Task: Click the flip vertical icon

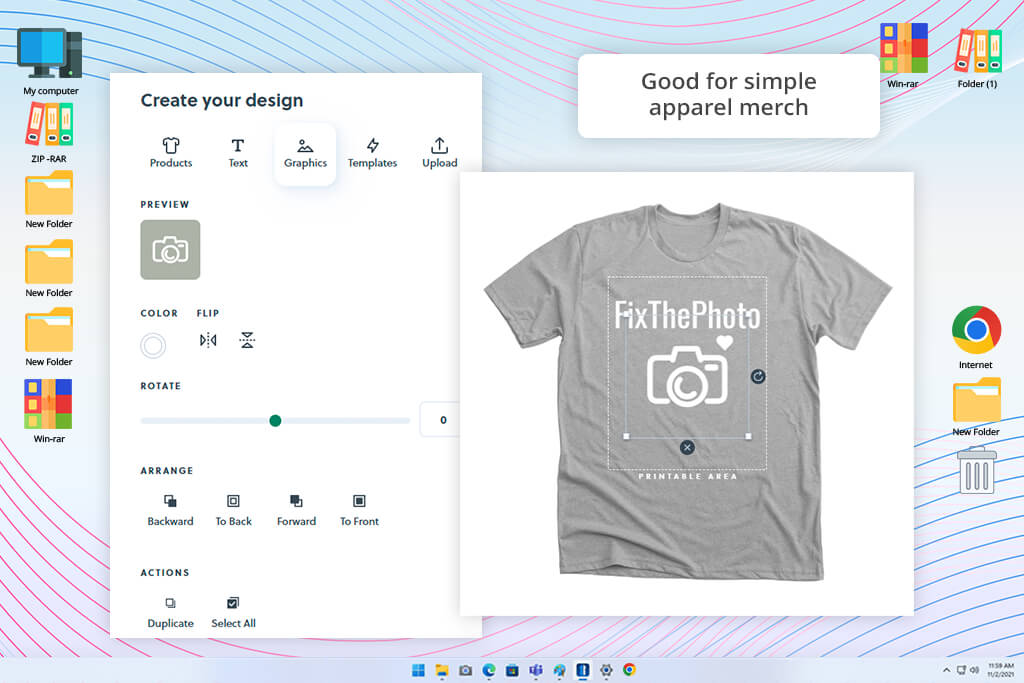Action: coord(247,340)
